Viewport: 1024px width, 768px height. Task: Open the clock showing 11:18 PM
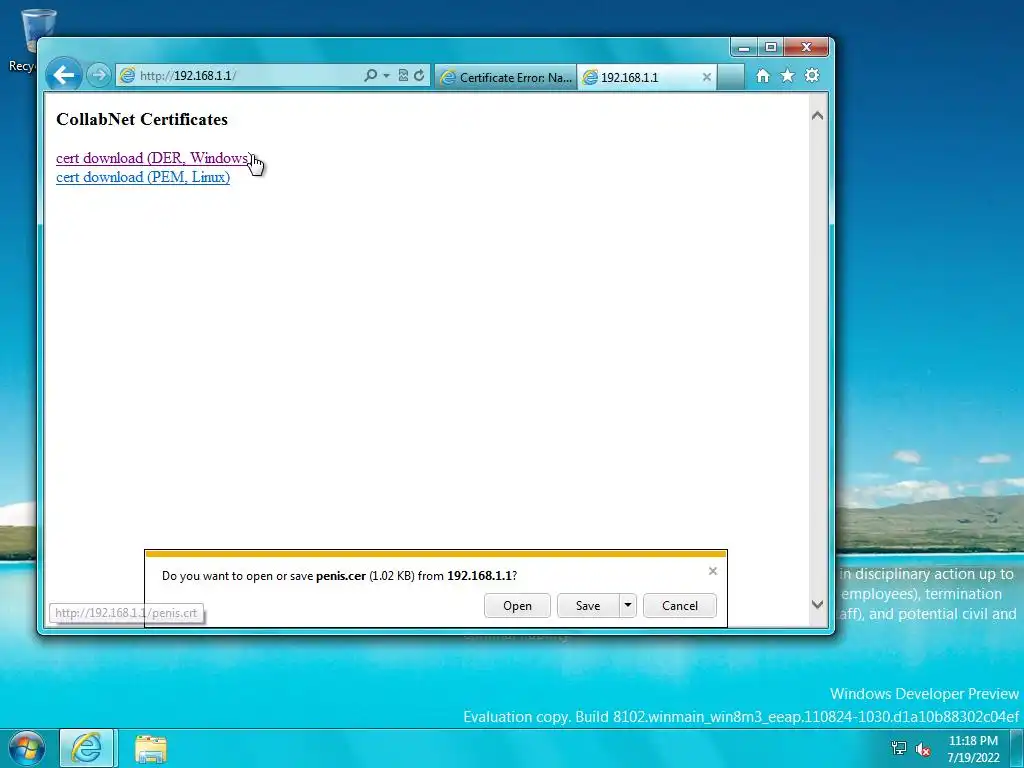click(973, 749)
